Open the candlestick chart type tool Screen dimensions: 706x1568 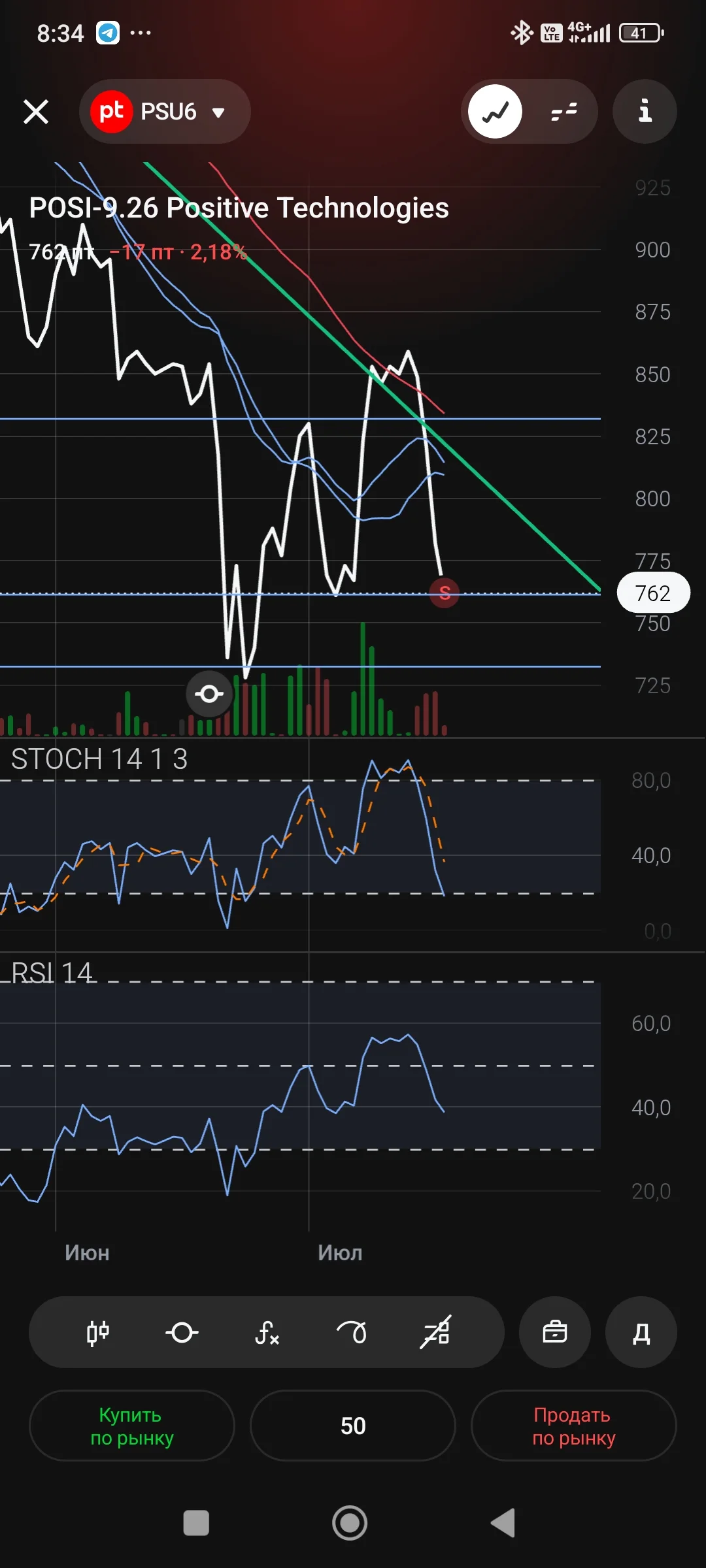coord(98,1332)
